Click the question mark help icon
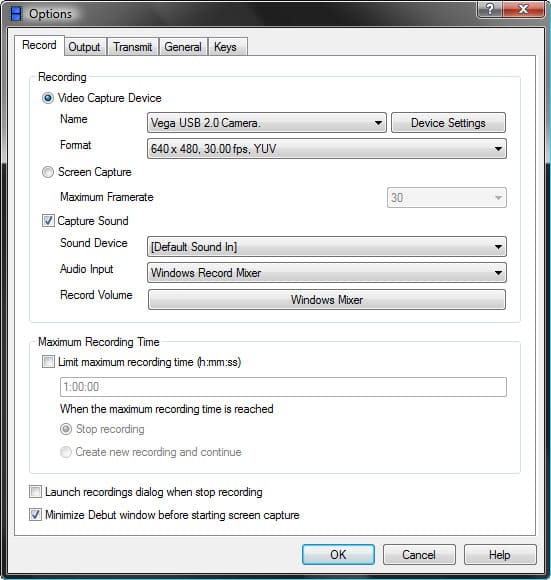Viewport: 551px width, 580px height. [489, 9]
